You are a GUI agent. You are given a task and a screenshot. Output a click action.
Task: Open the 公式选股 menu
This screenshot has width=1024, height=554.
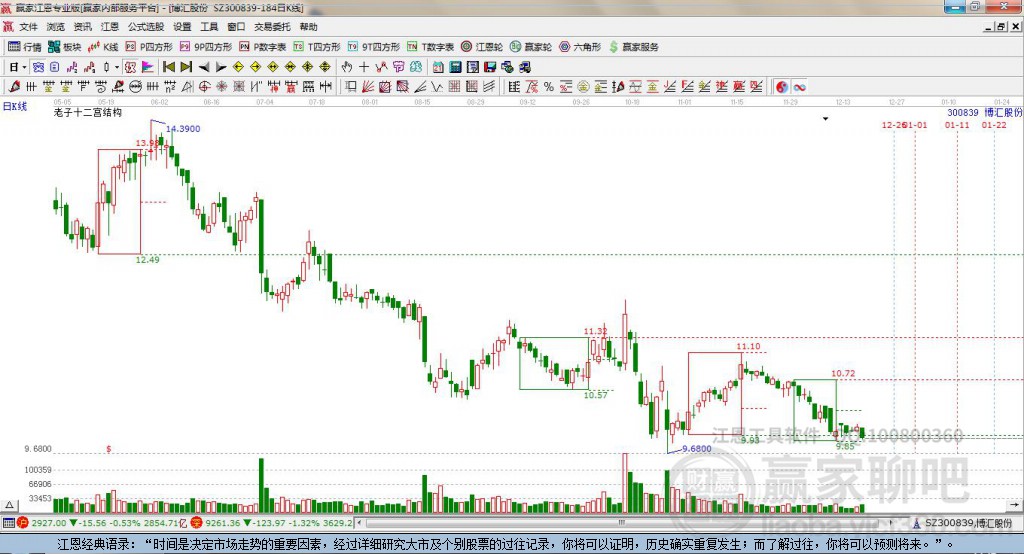146,27
